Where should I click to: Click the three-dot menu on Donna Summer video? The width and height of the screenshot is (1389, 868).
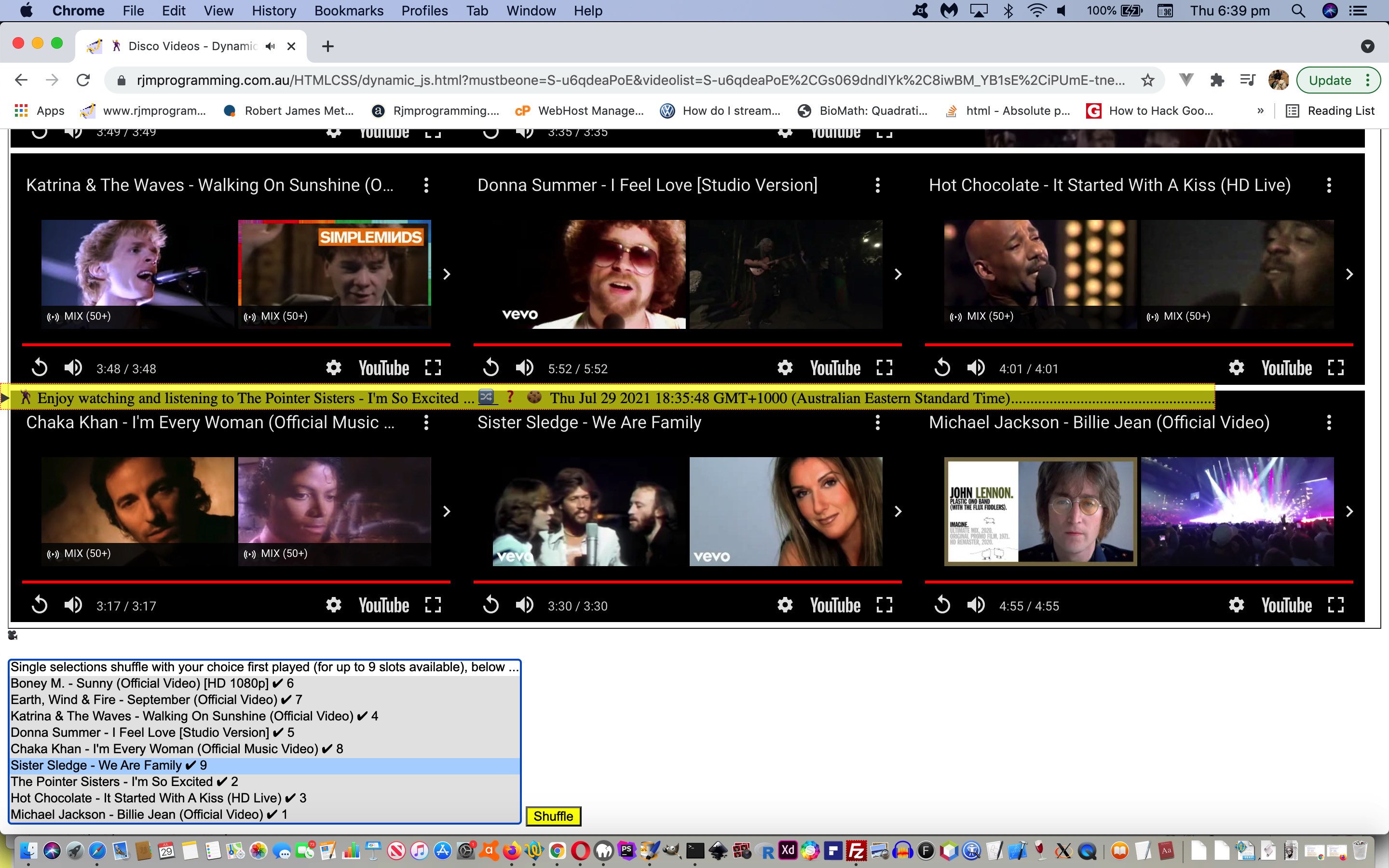(x=878, y=185)
